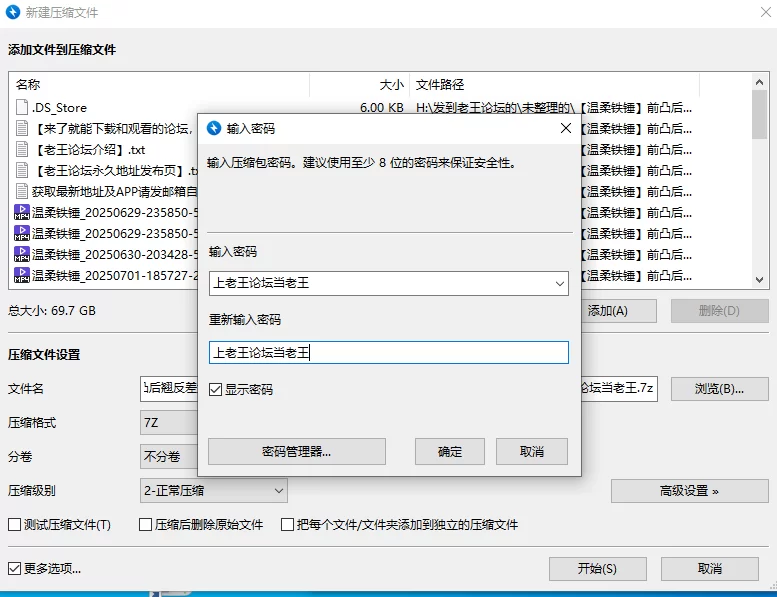Viewport: 777px width, 597px height.
Task: Sort file list by 文件路径 column
Action: point(555,85)
